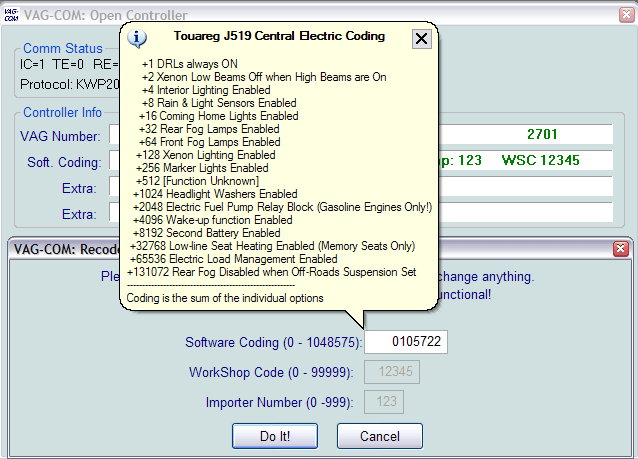
Task: Click '+32 Rear Fog Lamps Enabled' line
Action: pos(209,129)
